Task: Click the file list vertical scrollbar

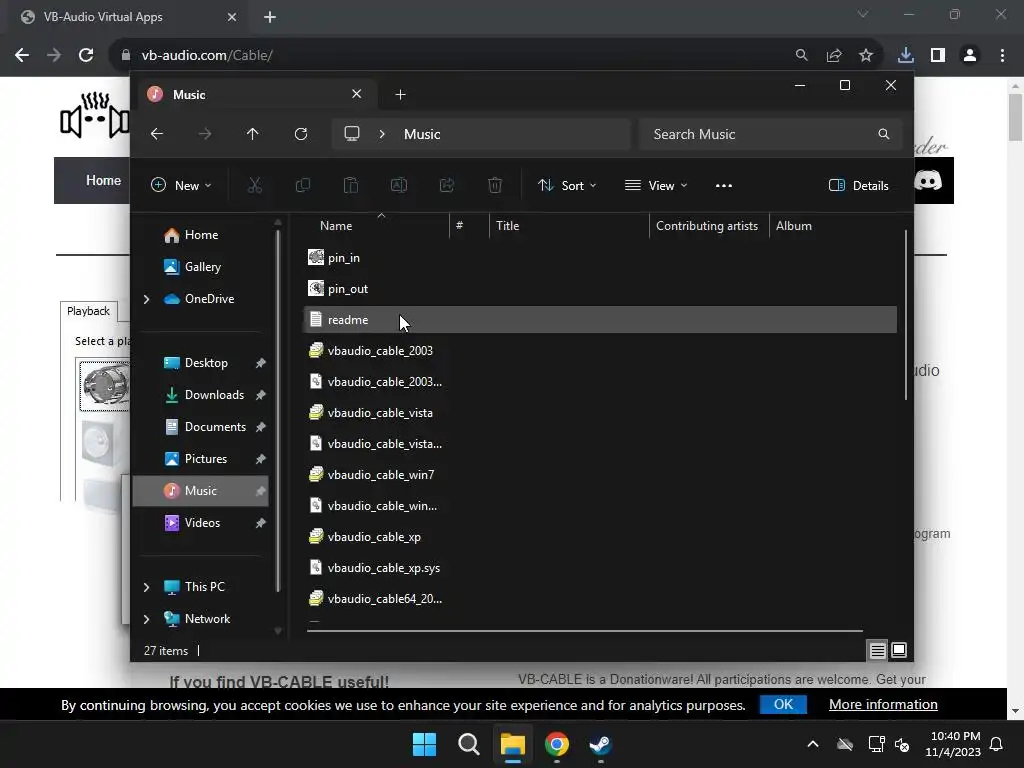Action: [905, 314]
